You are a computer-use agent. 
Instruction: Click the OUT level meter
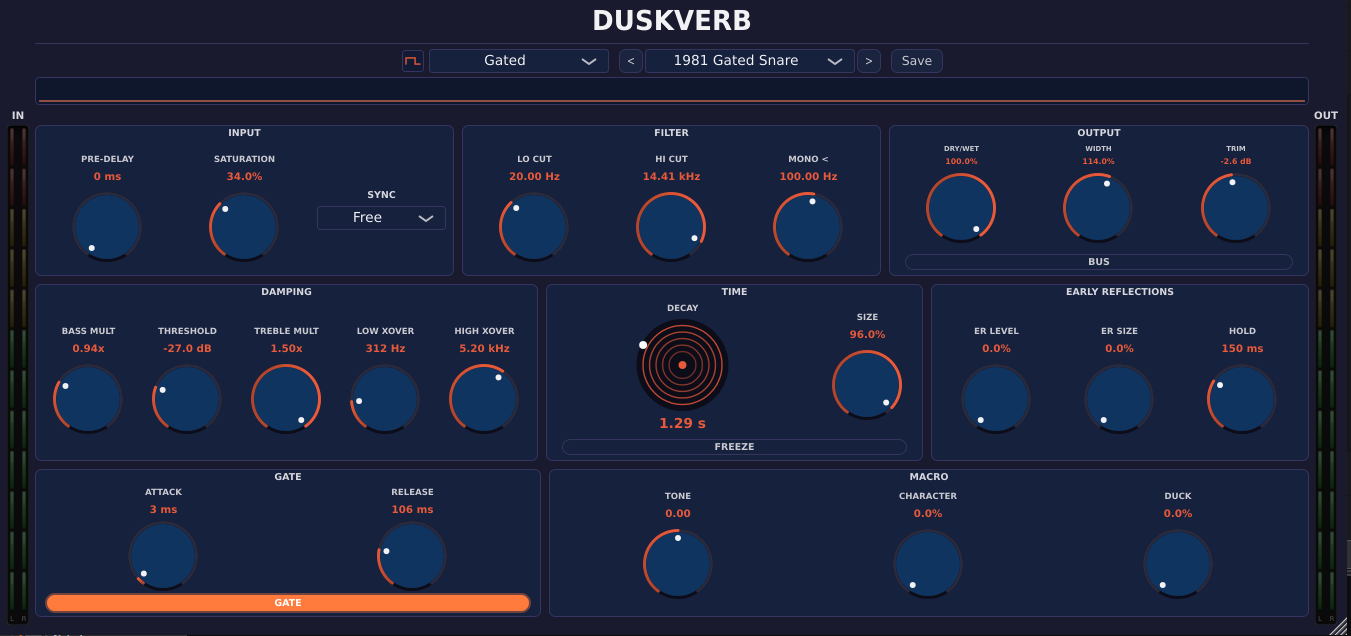(1326, 373)
